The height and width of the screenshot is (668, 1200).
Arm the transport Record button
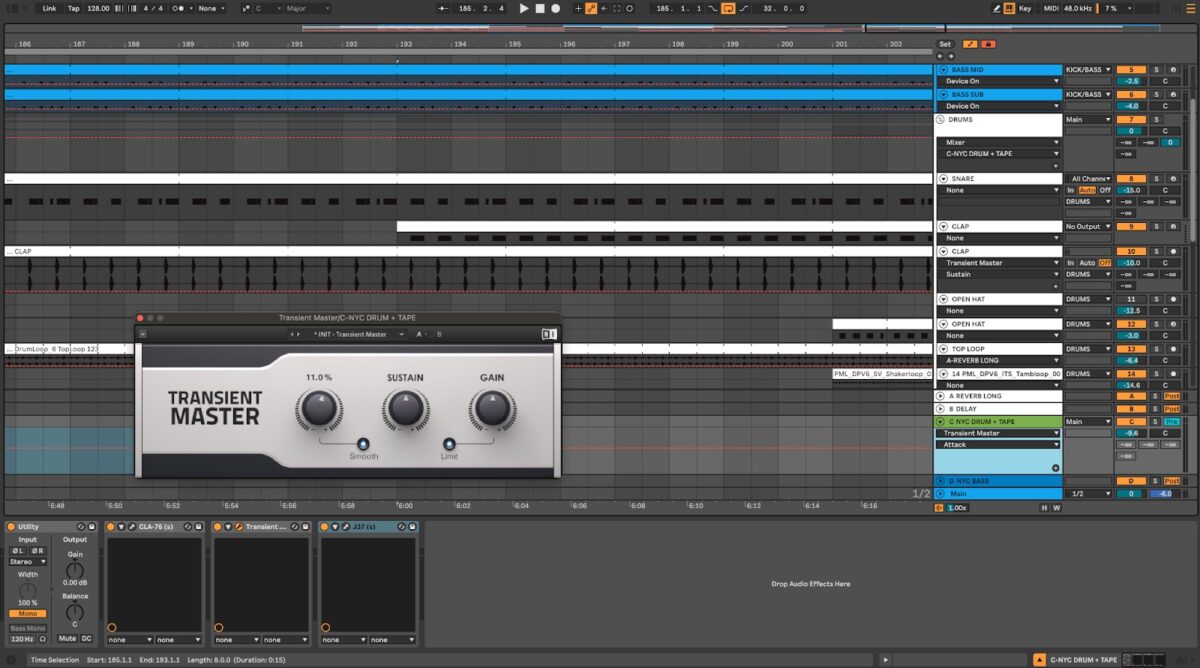click(556, 8)
